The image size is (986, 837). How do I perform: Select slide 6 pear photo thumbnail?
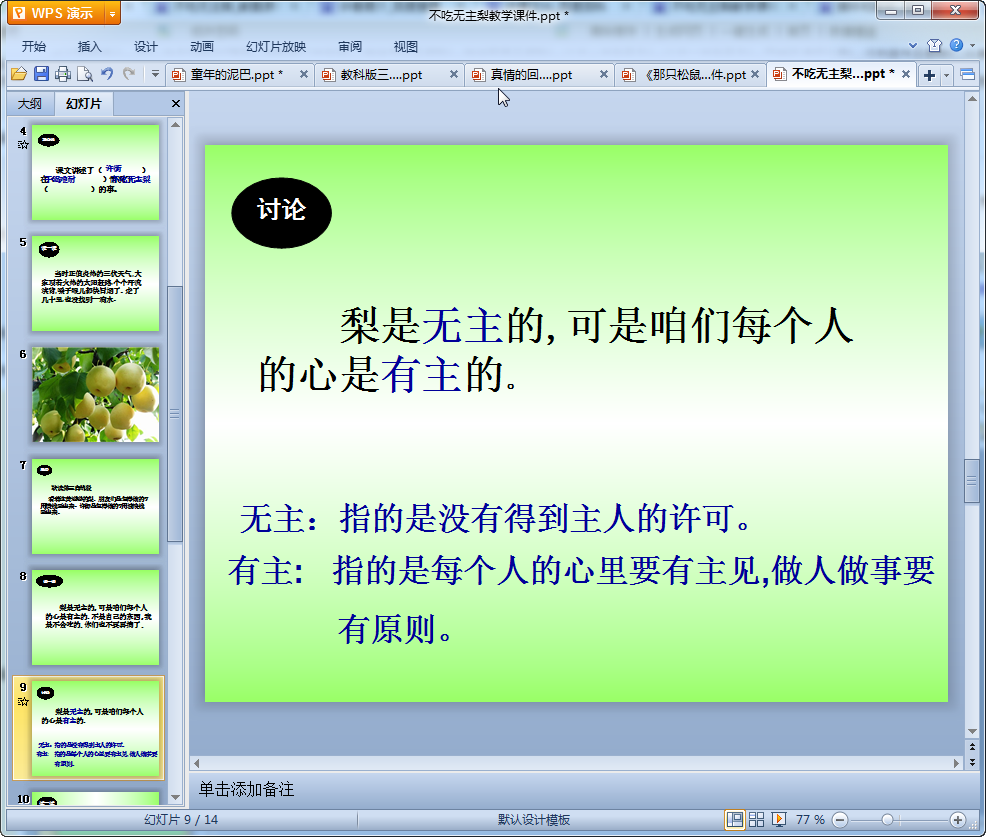point(96,394)
